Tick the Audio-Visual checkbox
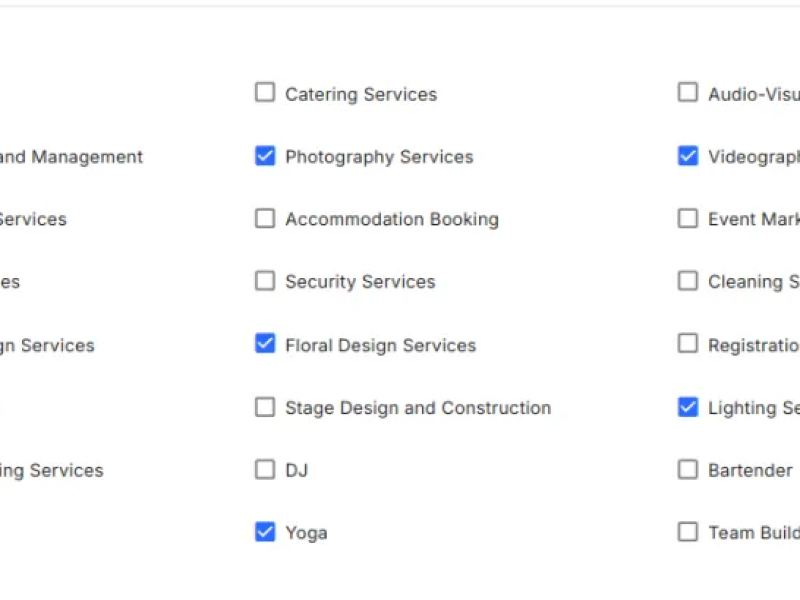 click(x=688, y=93)
